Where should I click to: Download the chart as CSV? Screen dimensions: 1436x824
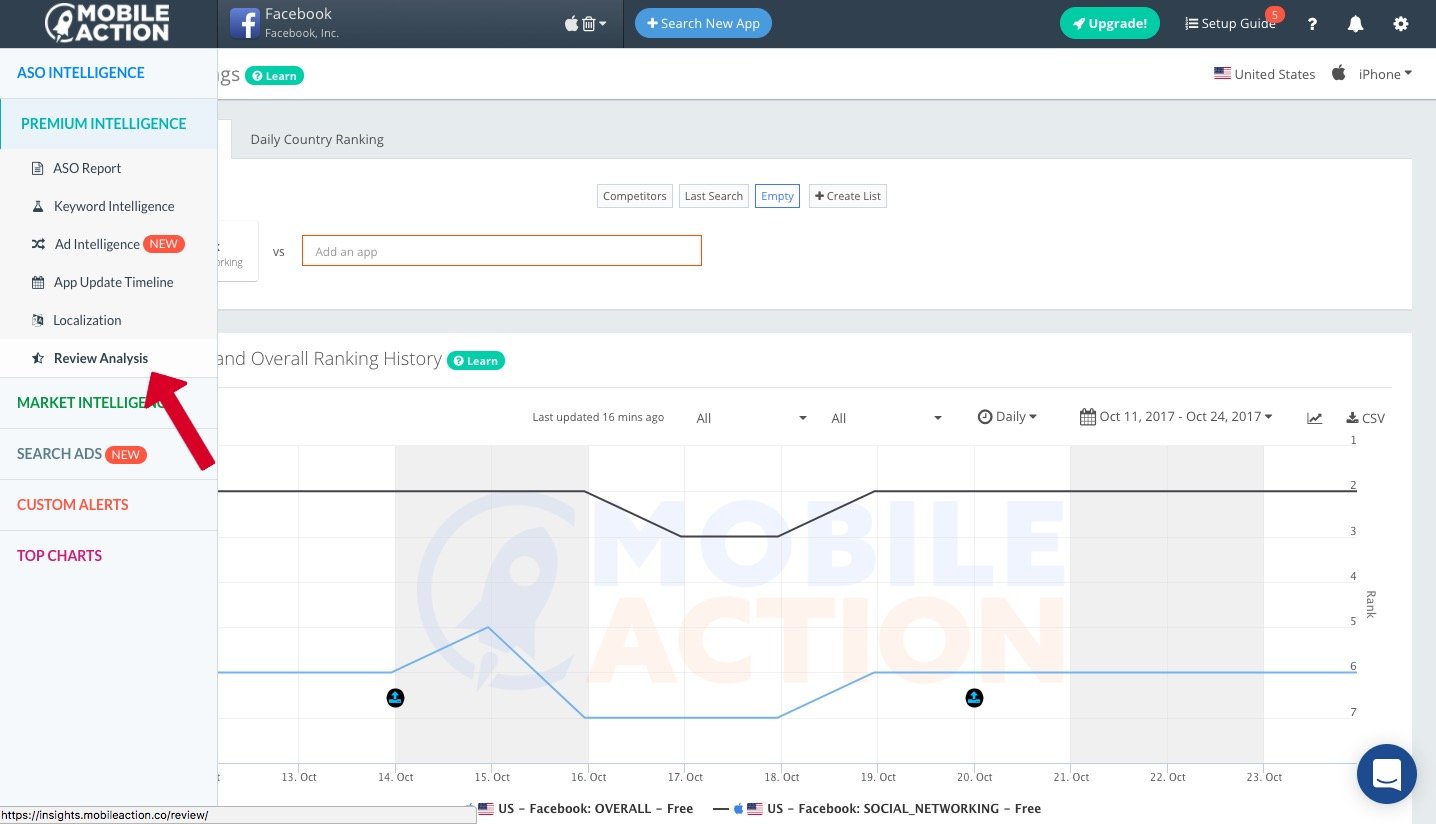click(1366, 418)
